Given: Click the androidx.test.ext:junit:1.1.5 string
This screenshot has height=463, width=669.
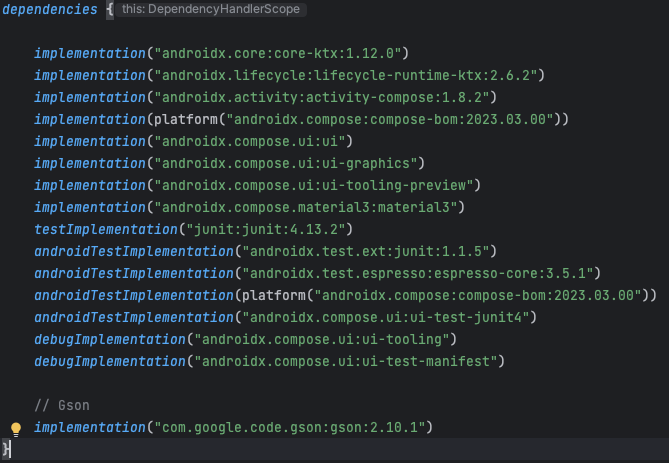Looking at the screenshot, I should [x=365, y=252].
